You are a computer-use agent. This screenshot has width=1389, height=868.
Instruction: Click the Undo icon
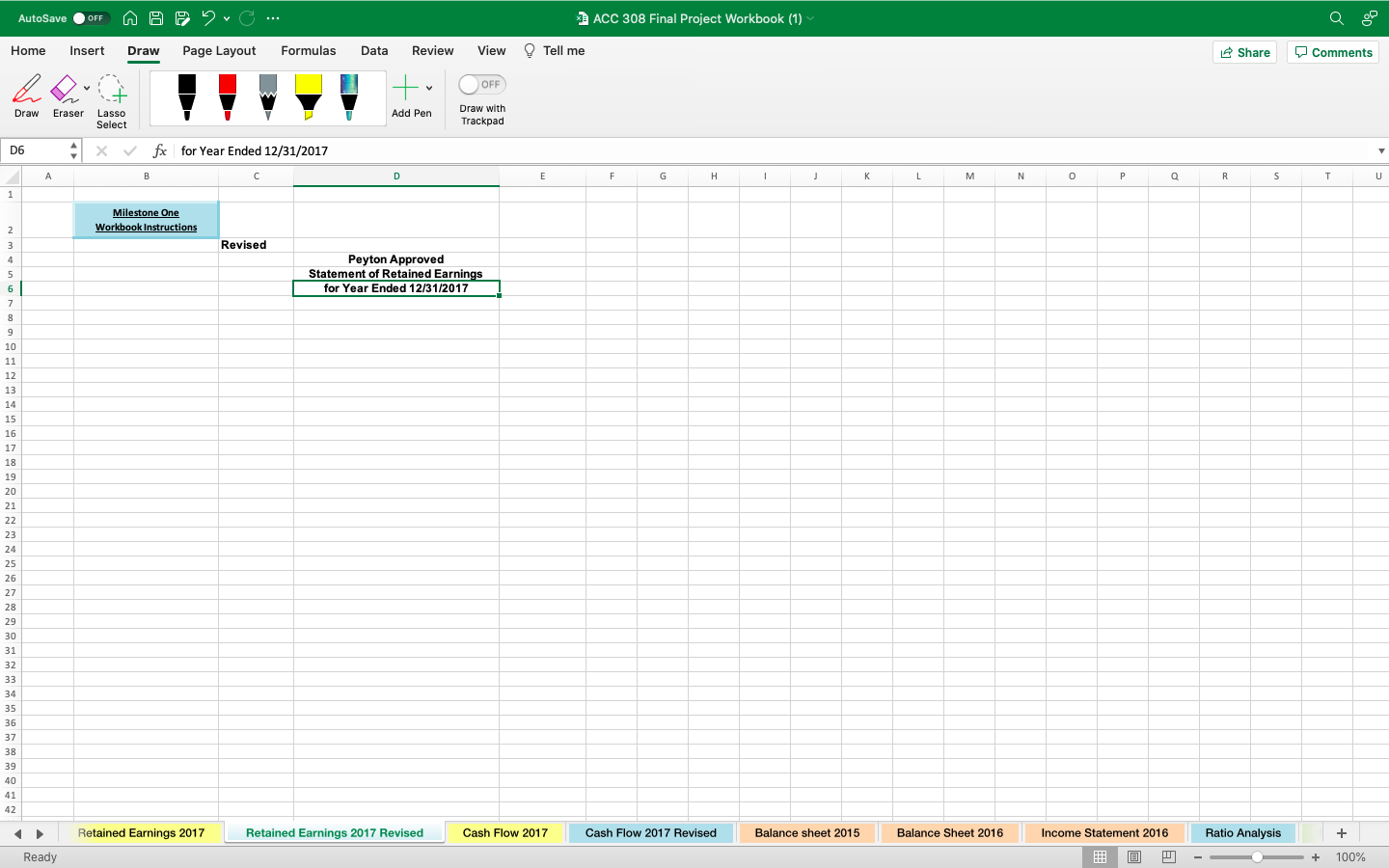[210, 17]
